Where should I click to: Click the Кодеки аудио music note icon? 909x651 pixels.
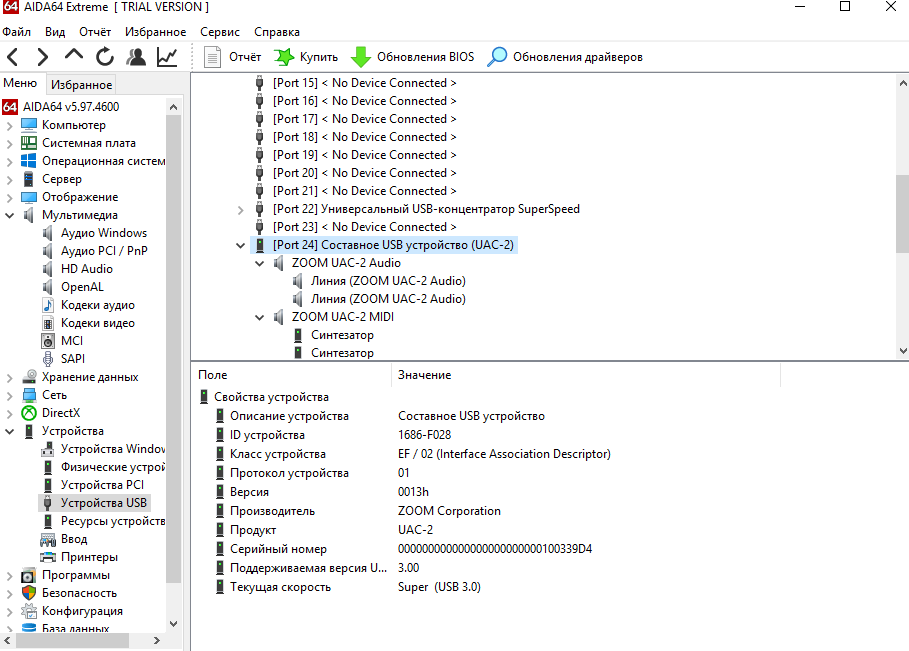point(48,305)
